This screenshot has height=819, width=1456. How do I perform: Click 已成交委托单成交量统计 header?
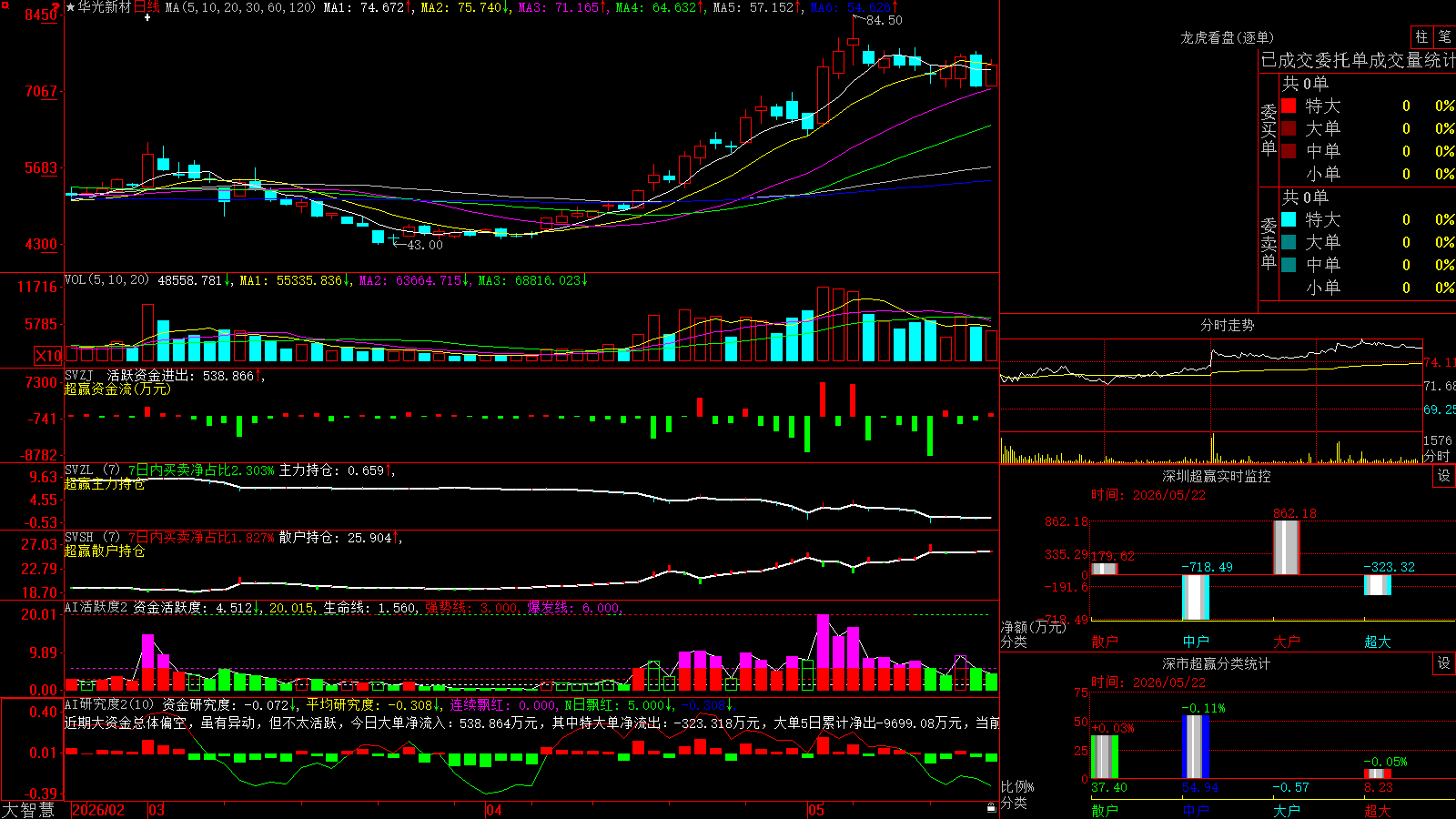pyautogui.click(x=1358, y=60)
